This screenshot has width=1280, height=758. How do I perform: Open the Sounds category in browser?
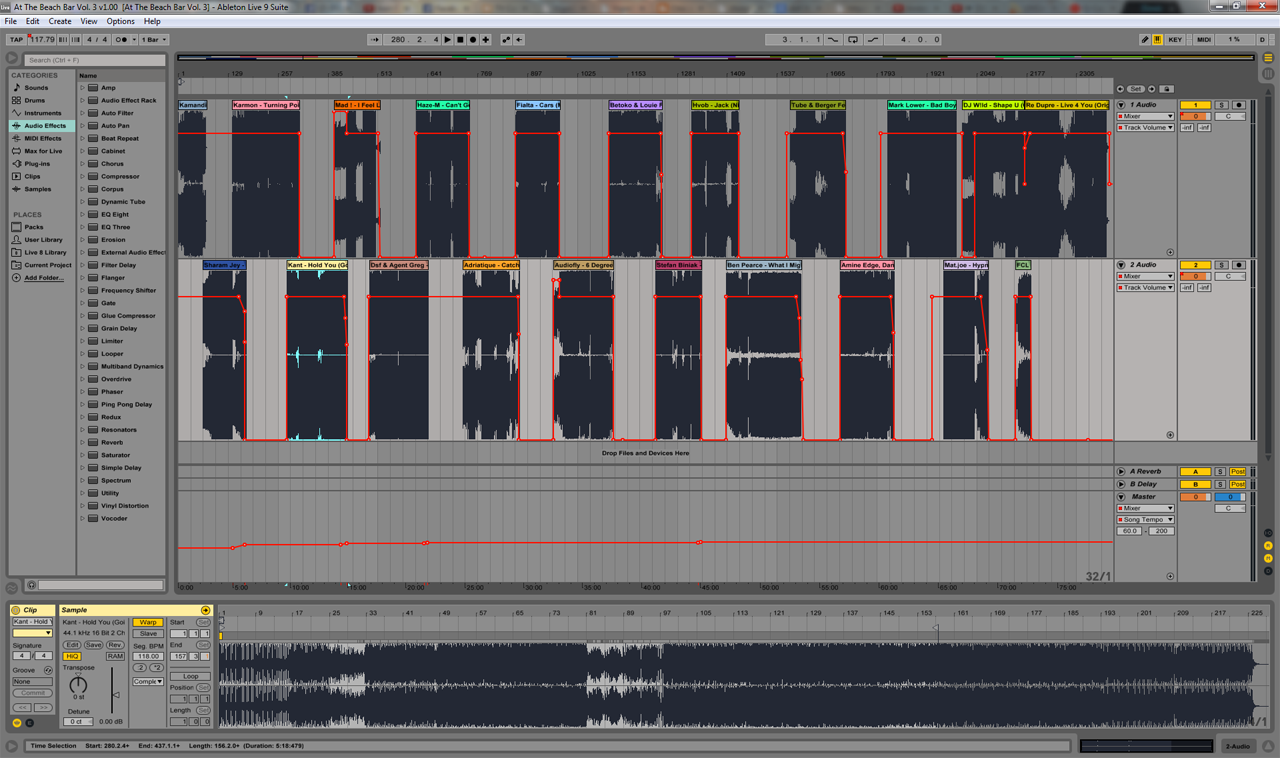click(36, 88)
